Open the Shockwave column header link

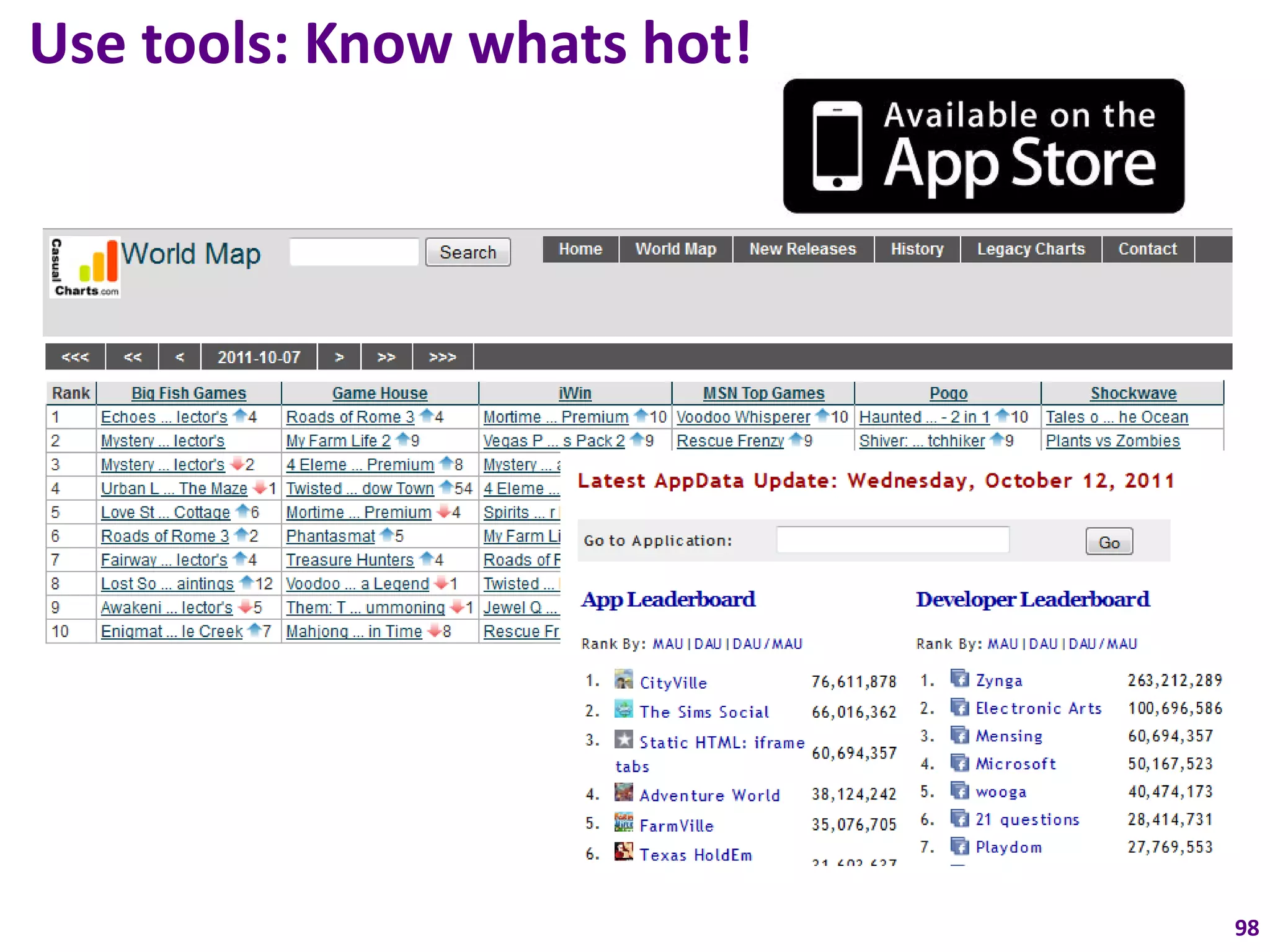pyautogui.click(x=1134, y=393)
